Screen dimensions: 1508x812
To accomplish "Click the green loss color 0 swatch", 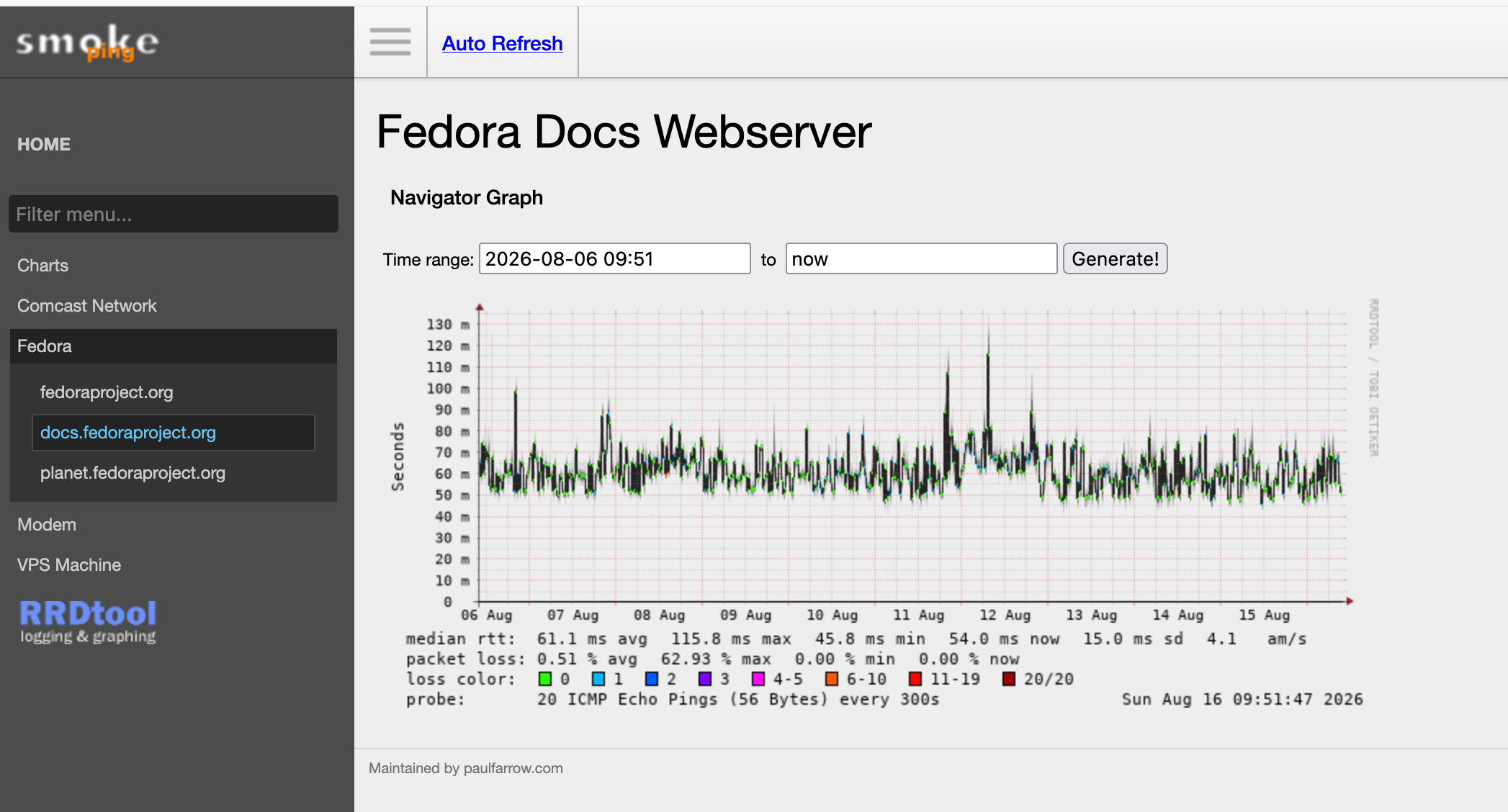I will (x=545, y=679).
